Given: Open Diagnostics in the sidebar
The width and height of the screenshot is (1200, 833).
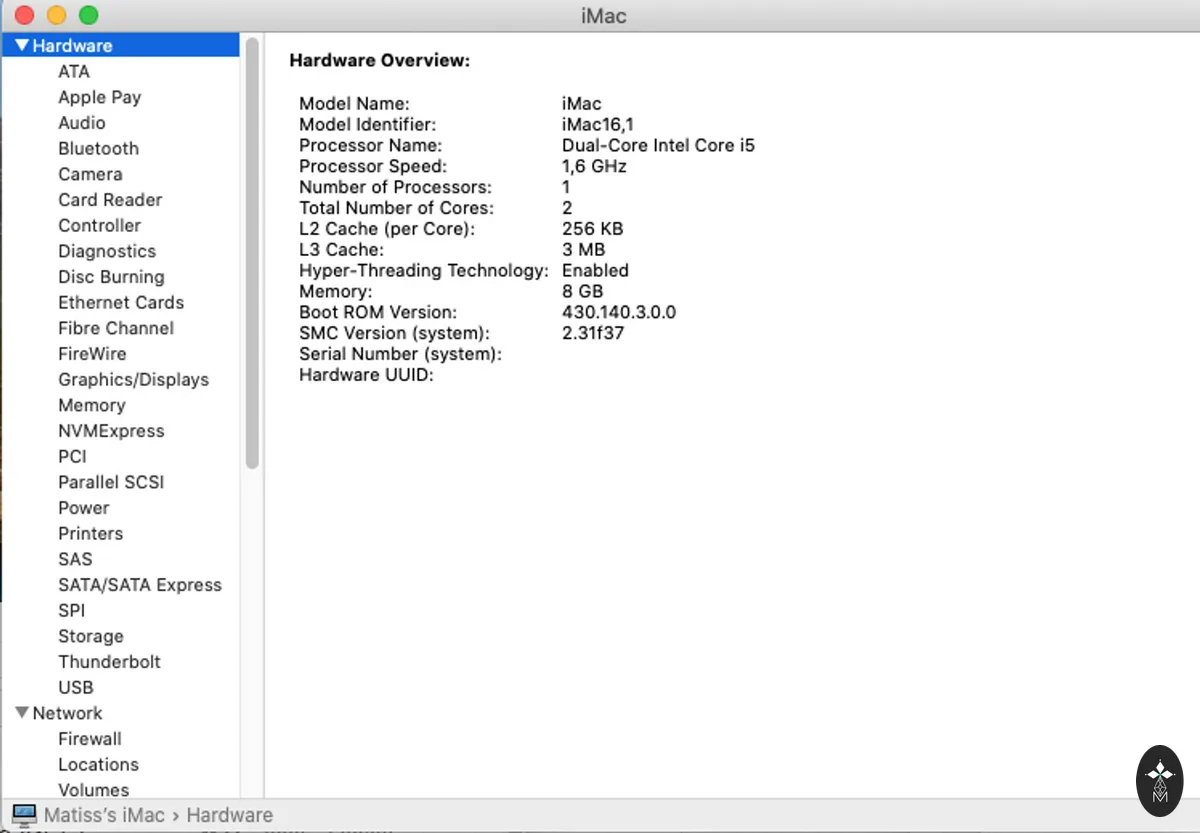Looking at the screenshot, I should pyautogui.click(x=107, y=251).
